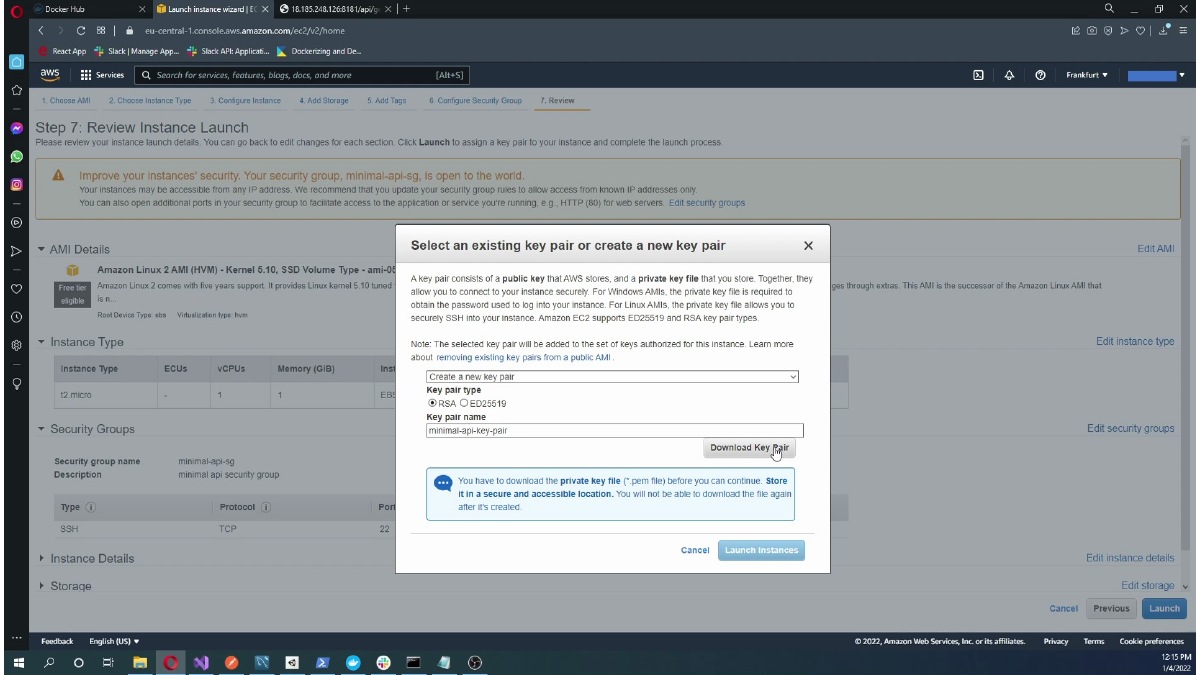The image size is (1201, 675).
Task: Expand the Instance Details section
Action: [41, 558]
